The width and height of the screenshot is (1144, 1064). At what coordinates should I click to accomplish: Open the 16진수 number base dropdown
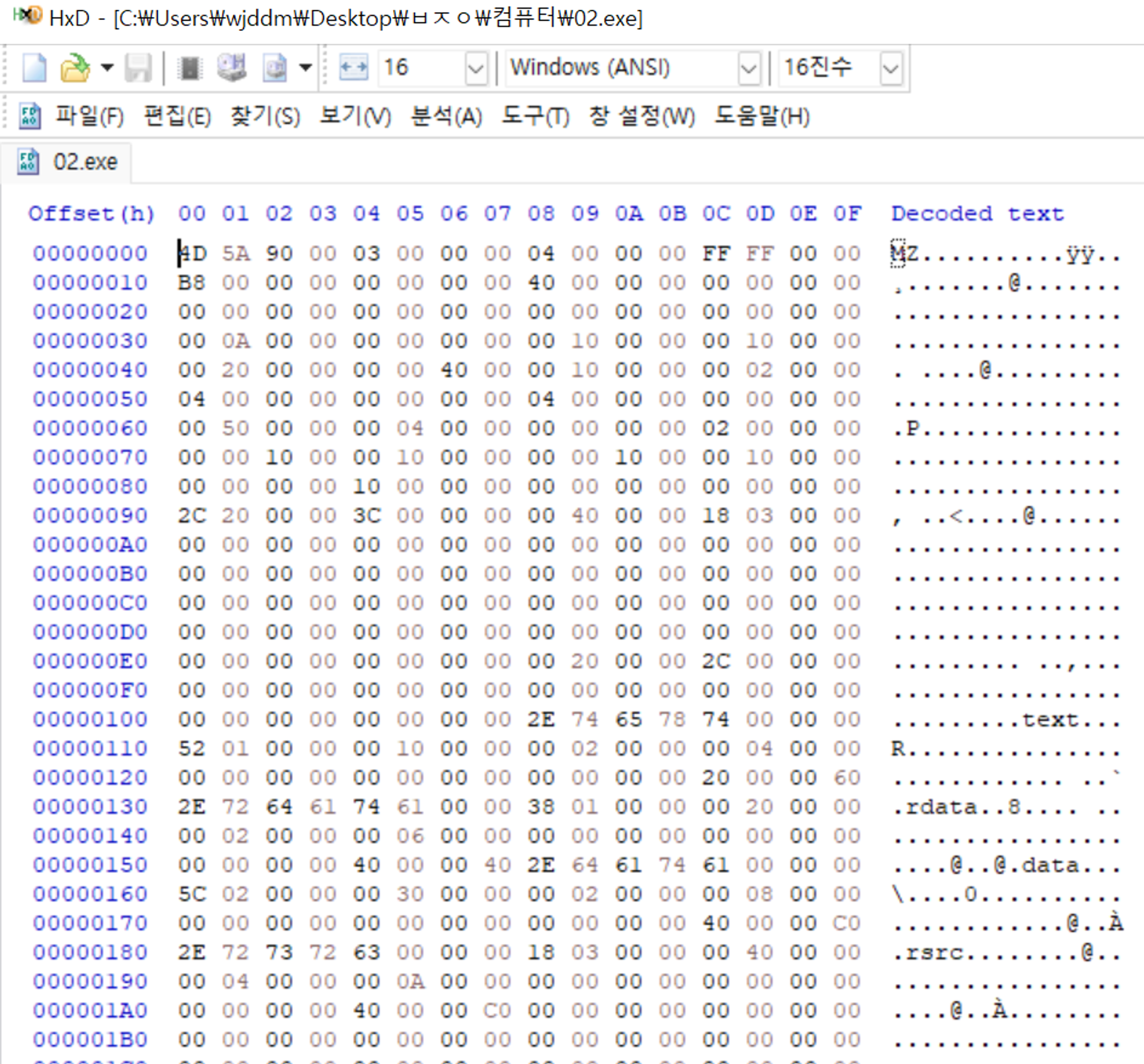(x=890, y=69)
